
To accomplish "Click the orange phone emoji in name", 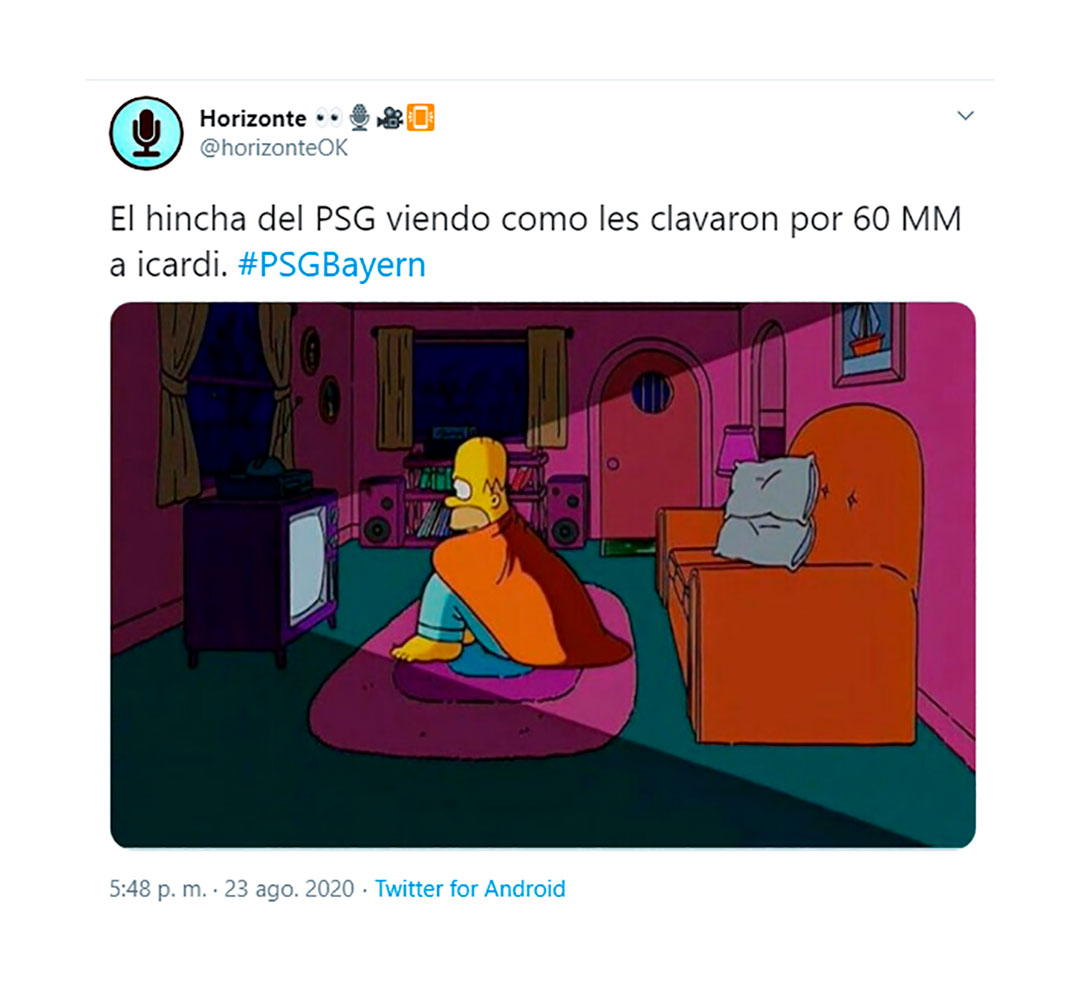I will (421, 118).
